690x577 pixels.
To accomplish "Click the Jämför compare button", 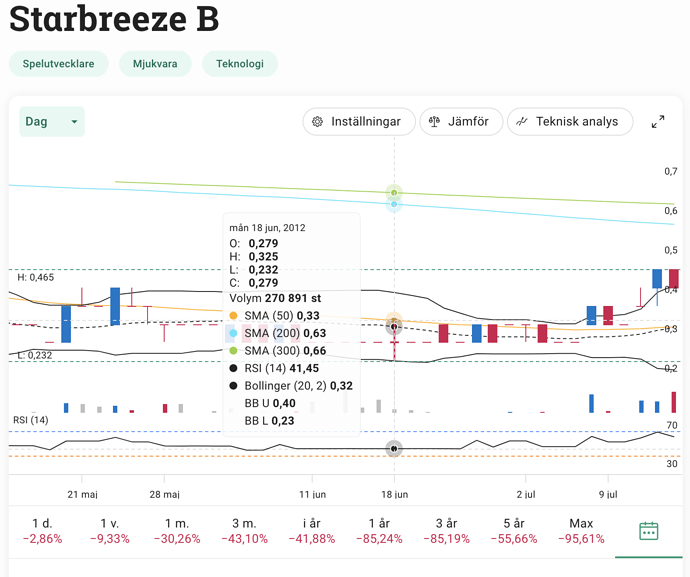I will coord(461,121).
